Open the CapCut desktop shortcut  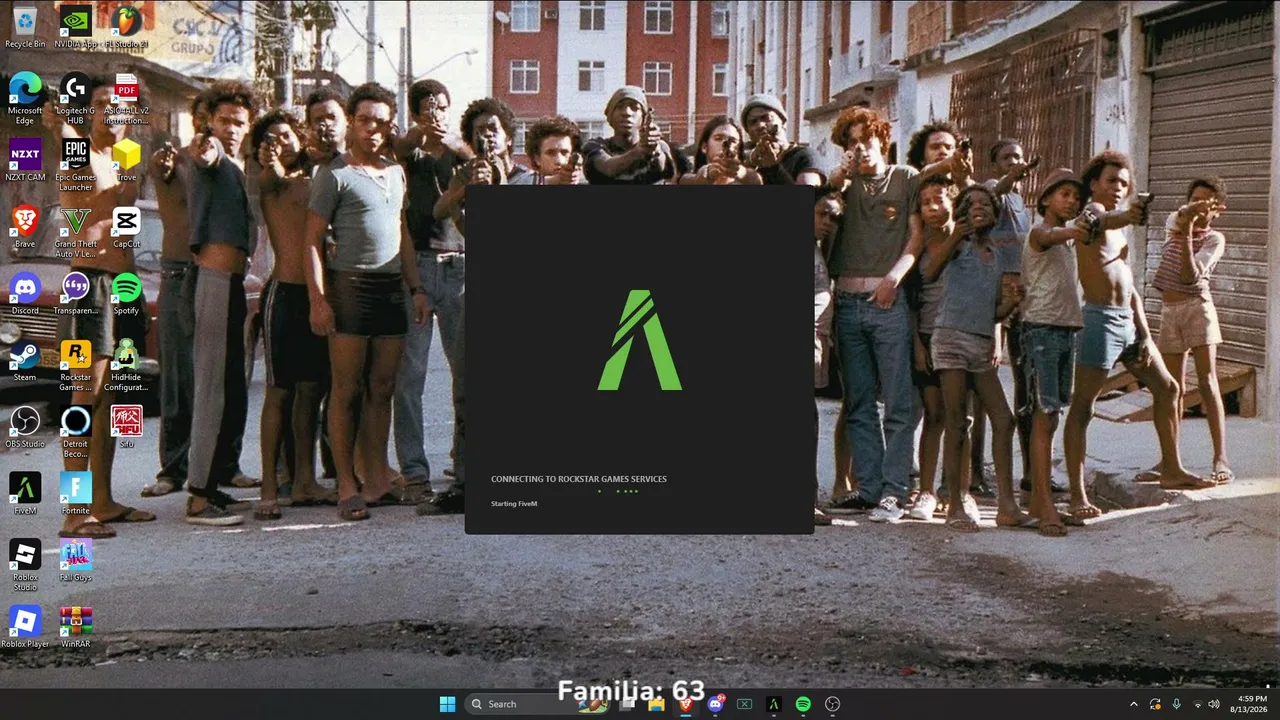point(126,227)
